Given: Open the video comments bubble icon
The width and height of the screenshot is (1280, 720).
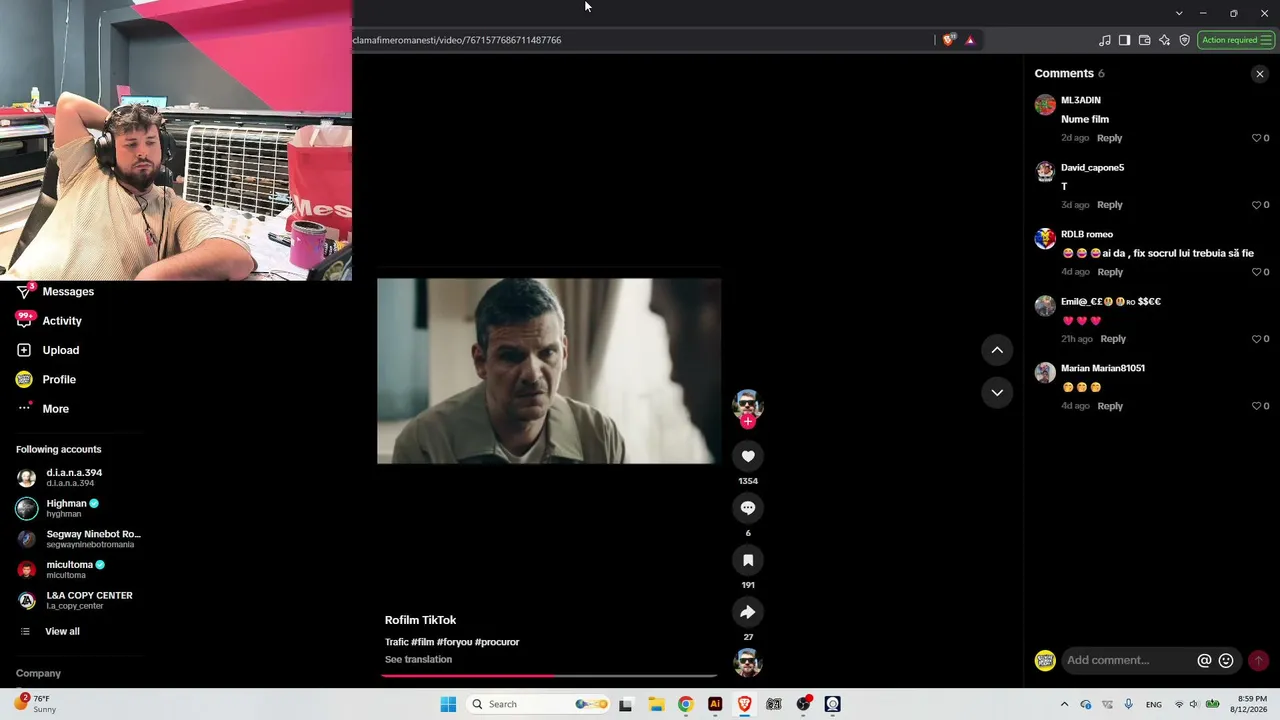Looking at the screenshot, I should click(748, 508).
